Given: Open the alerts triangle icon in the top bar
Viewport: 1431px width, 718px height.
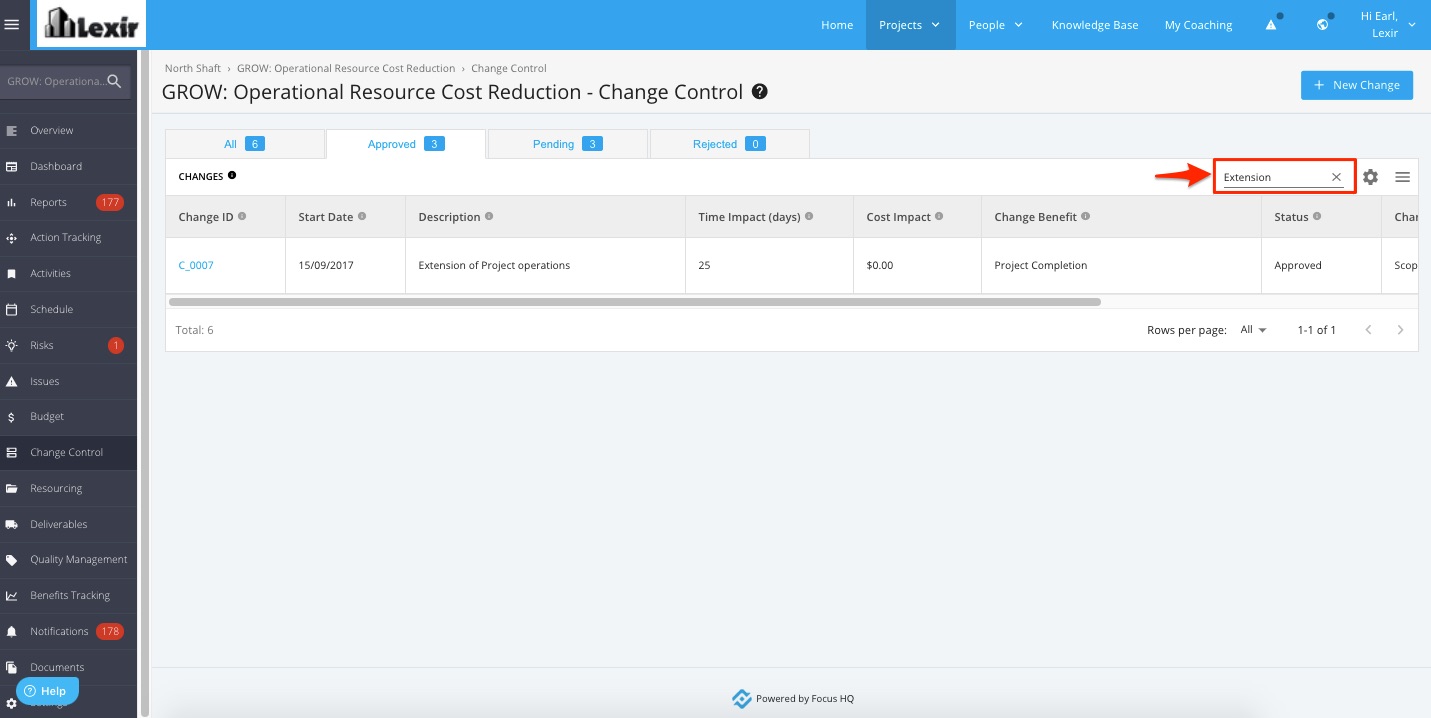Looking at the screenshot, I should [1271, 25].
